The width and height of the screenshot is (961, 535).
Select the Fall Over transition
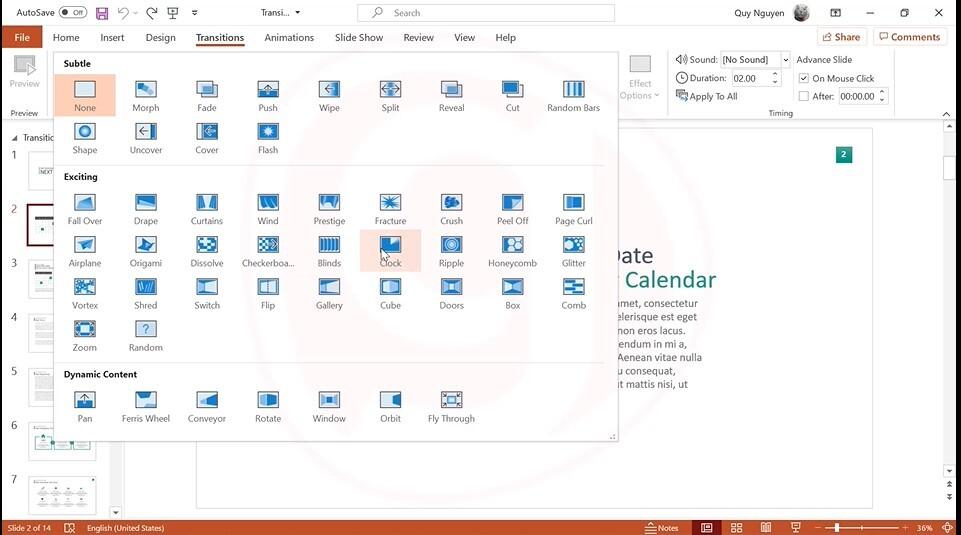[x=85, y=209]
